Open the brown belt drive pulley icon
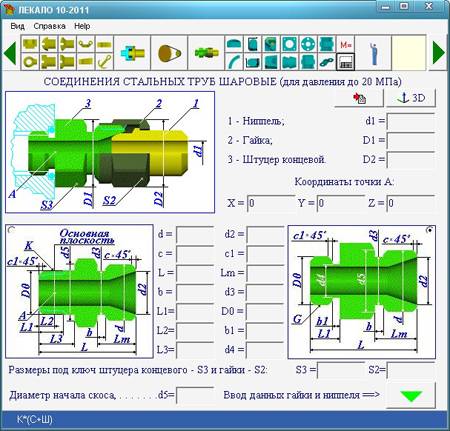 (x=169, y=53)
